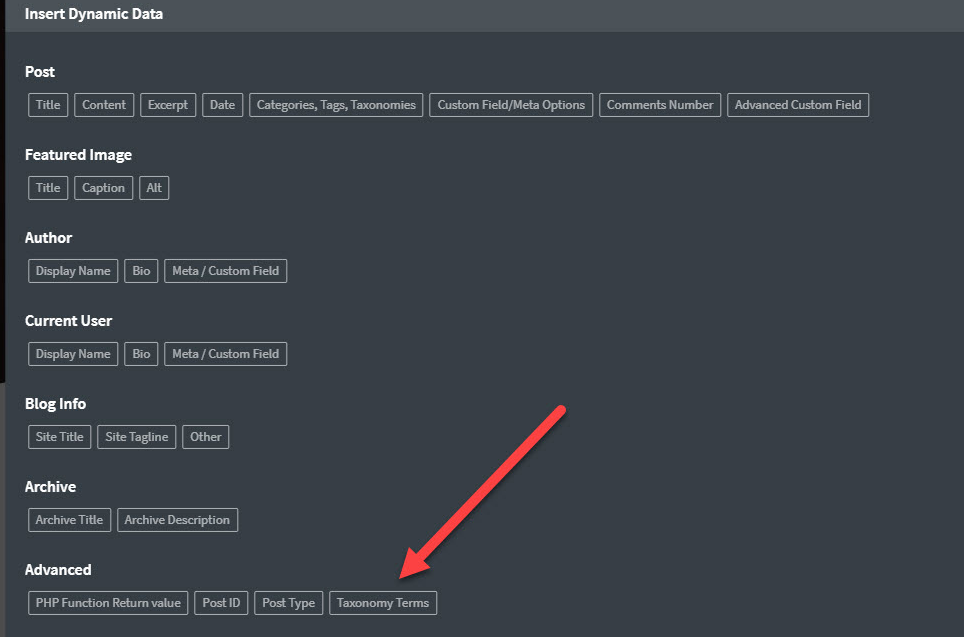Insert the Archive Description data

click(177, 520)
